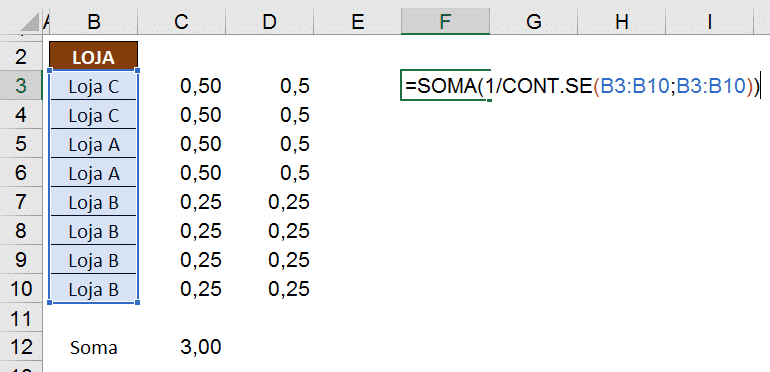Screen dimensions: 770x372
Task: Select row 6 header
Action: (21, 173)
